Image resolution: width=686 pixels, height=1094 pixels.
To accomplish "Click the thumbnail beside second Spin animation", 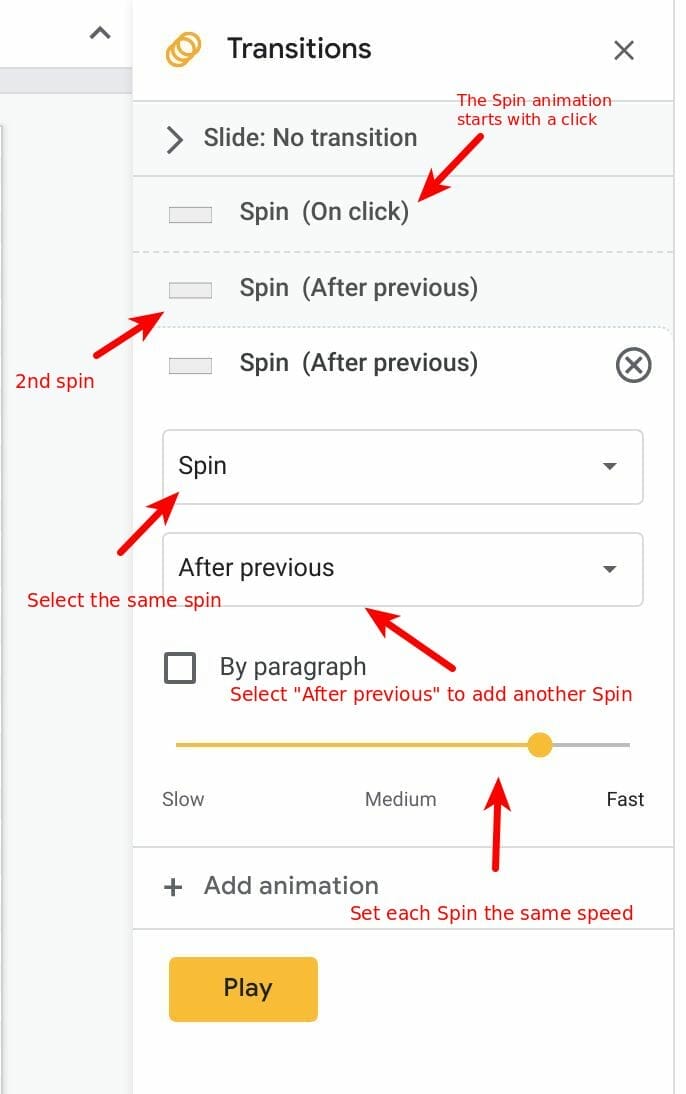I will pos(191,290).
